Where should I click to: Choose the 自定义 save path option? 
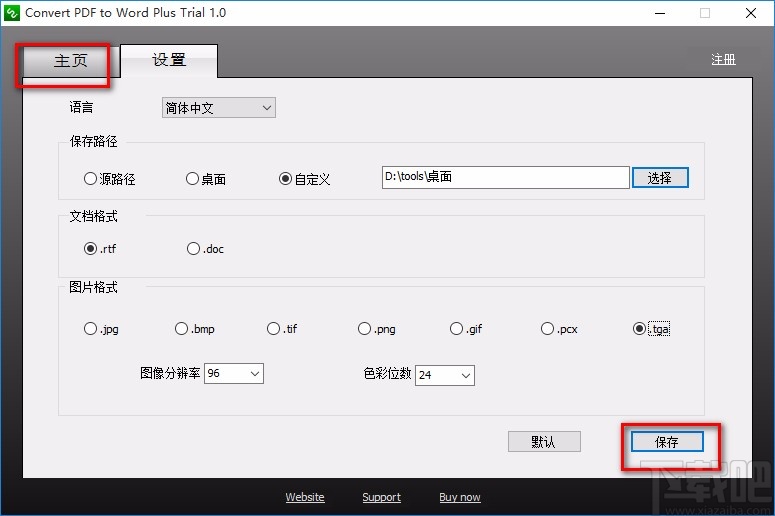tap(304, 179)
